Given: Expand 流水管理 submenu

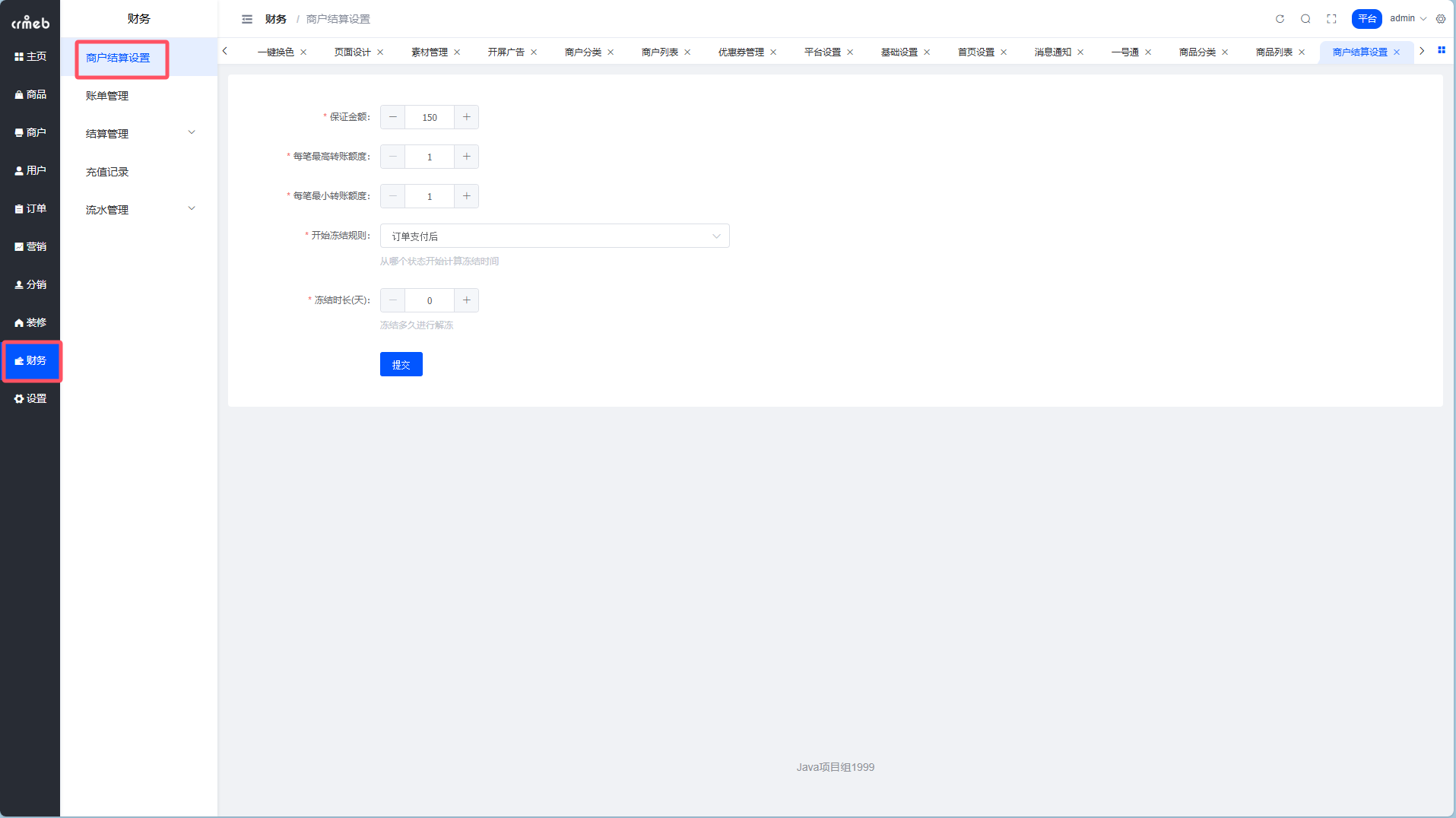Looking at the screenshot, I should (x=139, y=210).
